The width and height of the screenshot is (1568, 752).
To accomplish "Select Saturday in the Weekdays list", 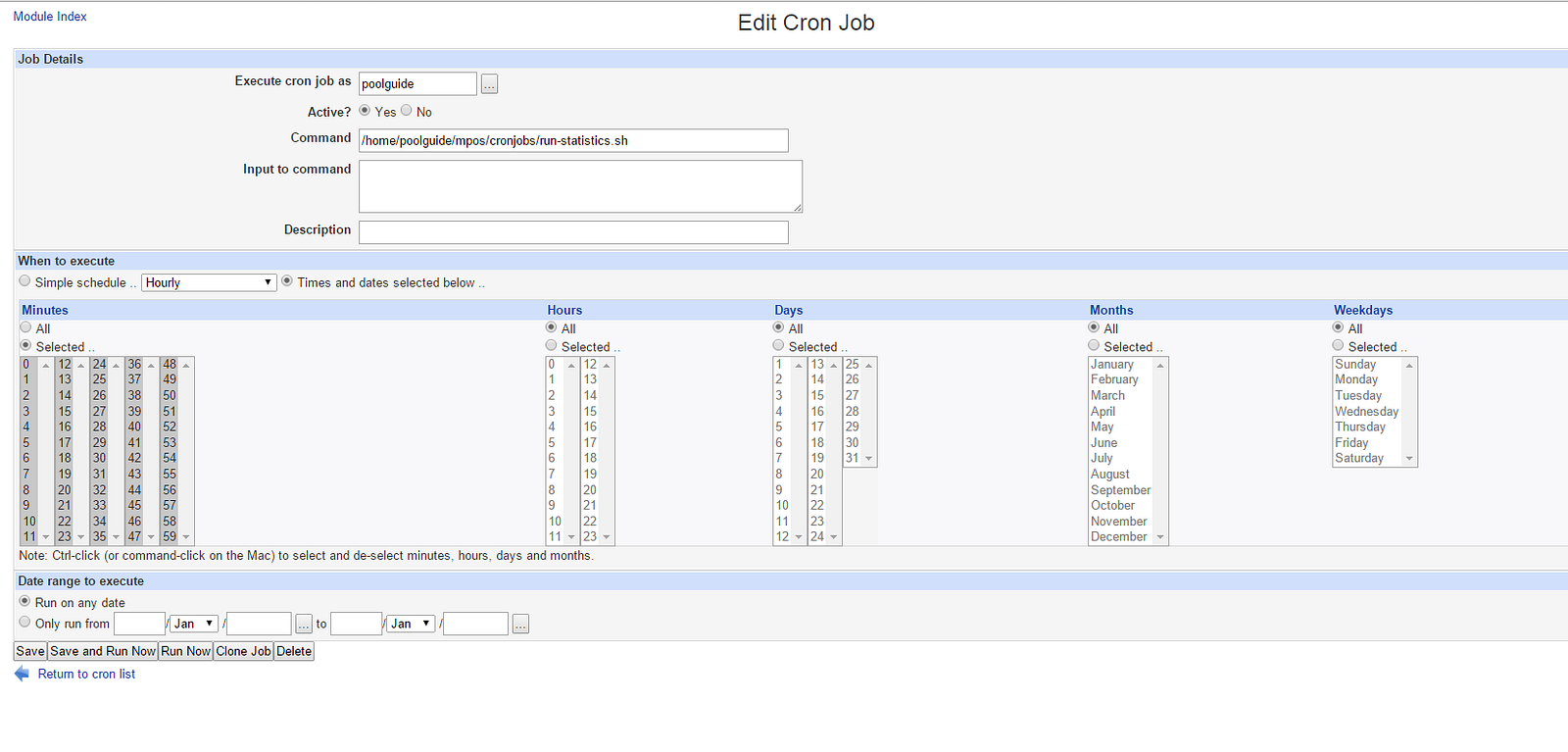I will pos(1367,459).
